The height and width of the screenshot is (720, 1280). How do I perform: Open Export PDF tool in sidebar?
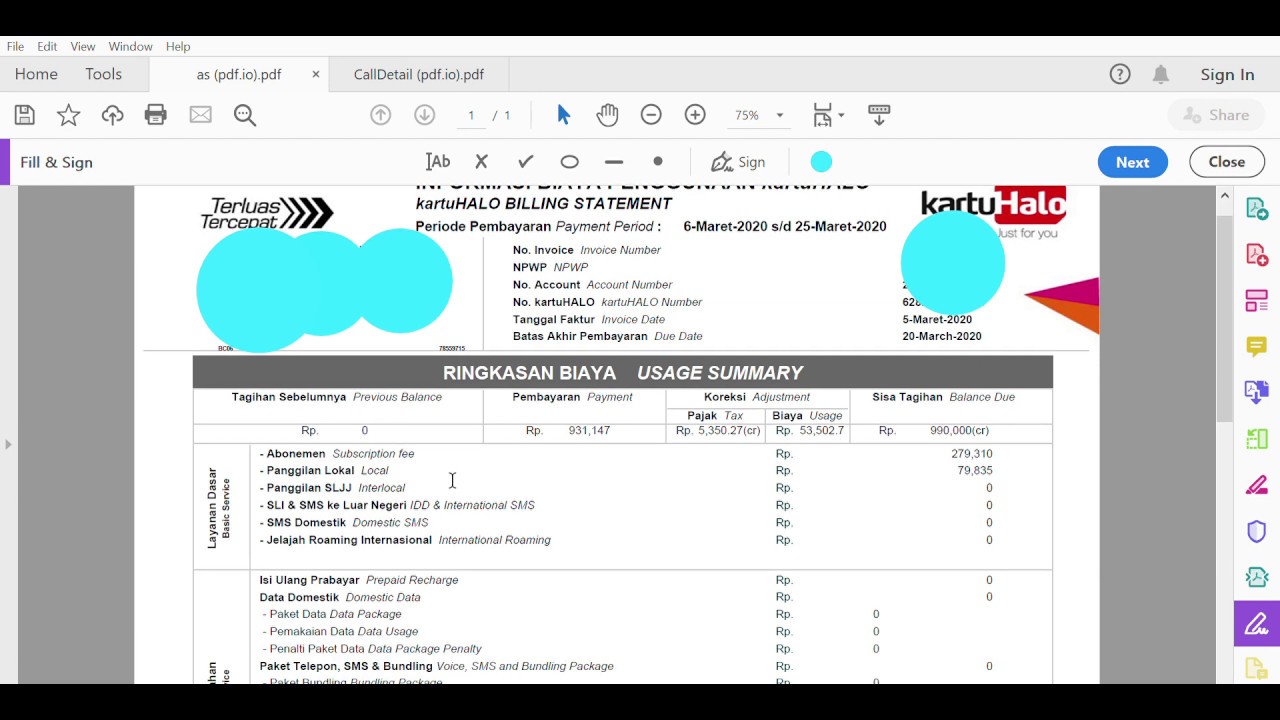[x=1256, y=209]
